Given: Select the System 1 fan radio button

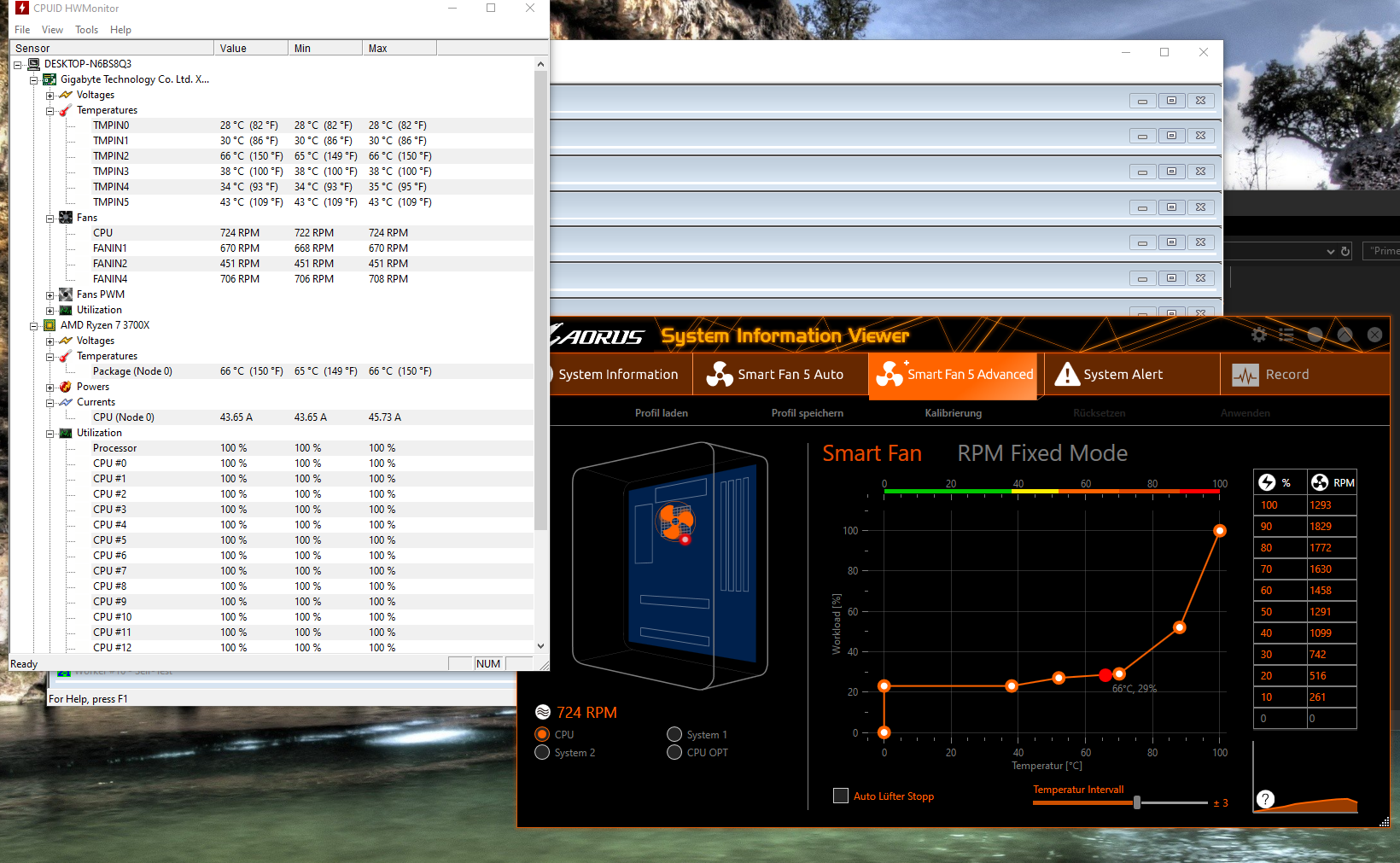Looking at the screenshot, I should [x=674, y=734].
